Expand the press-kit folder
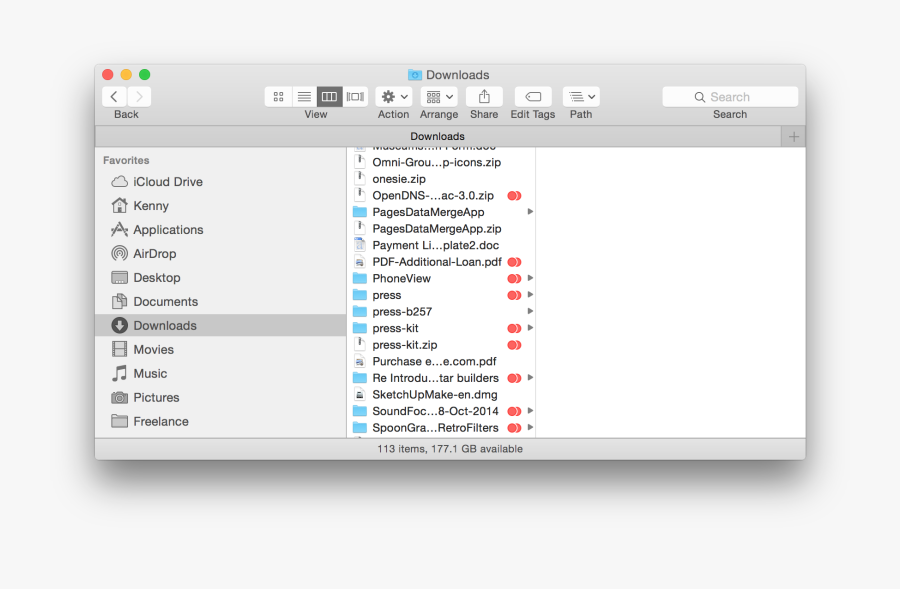This screenshot has width=900, height=589. click(x=530, y=327)
